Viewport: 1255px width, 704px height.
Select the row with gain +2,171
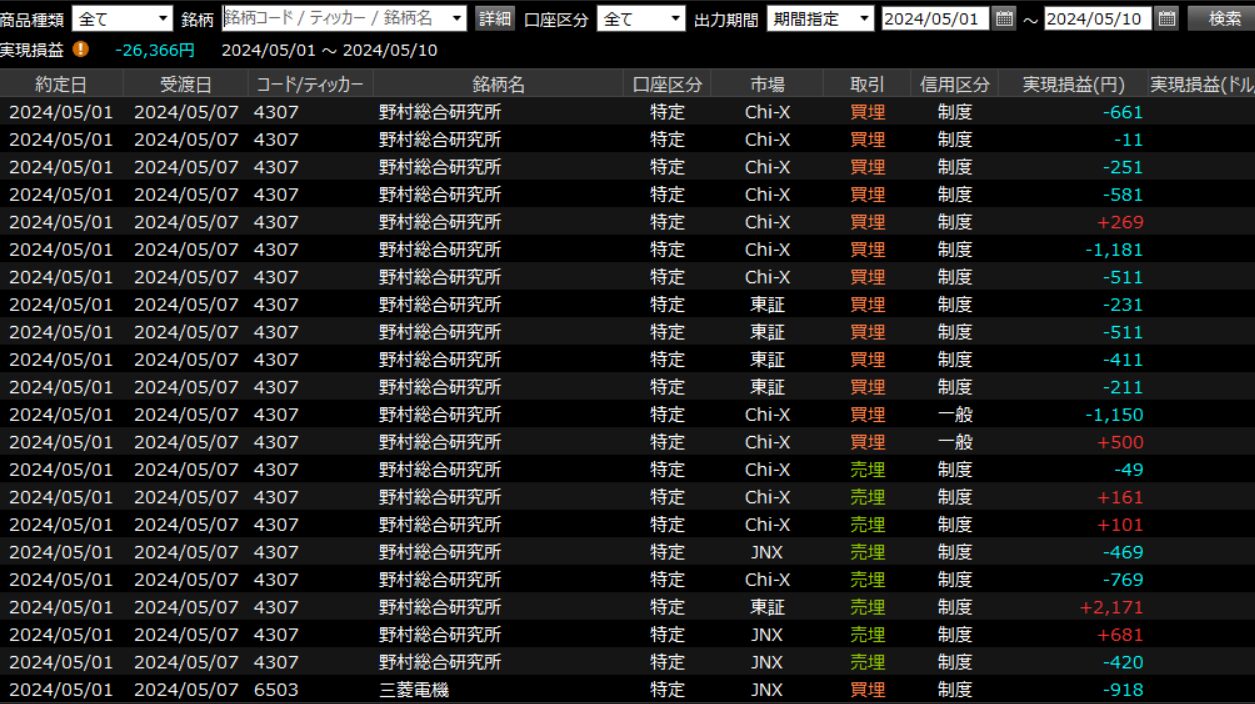pos(627,607)
